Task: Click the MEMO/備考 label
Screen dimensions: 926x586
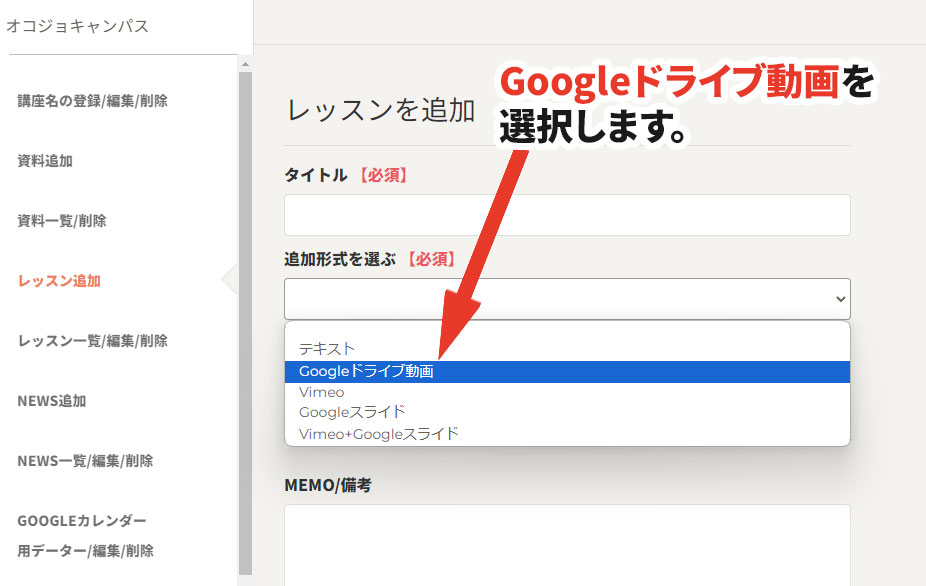Action: 328,485
